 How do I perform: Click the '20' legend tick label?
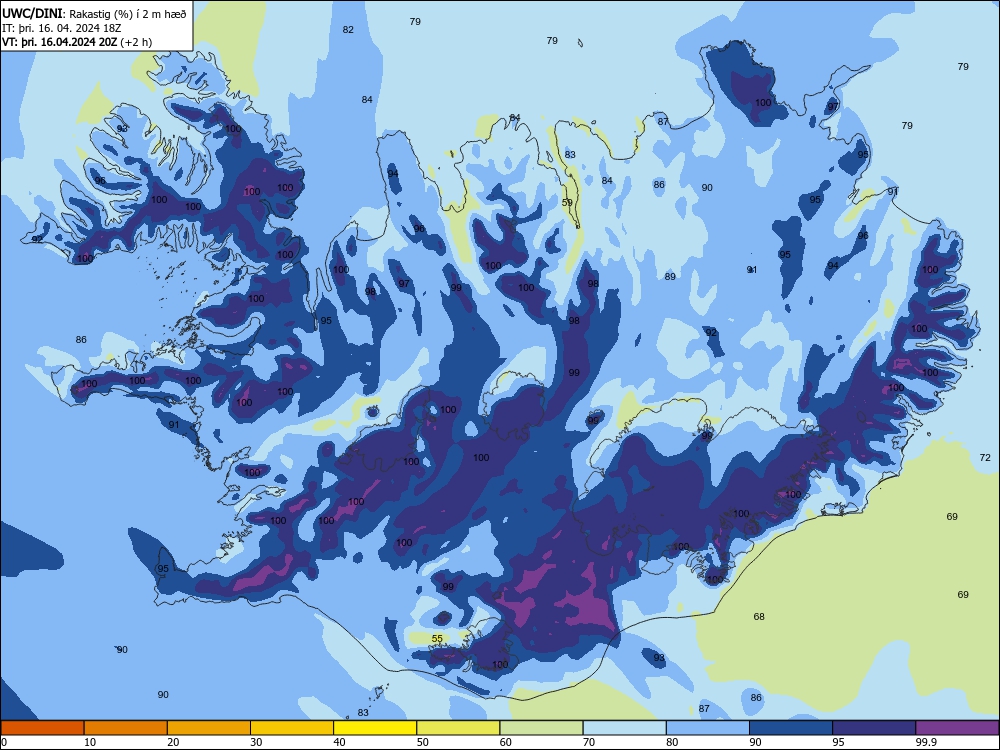click(173, 742)
